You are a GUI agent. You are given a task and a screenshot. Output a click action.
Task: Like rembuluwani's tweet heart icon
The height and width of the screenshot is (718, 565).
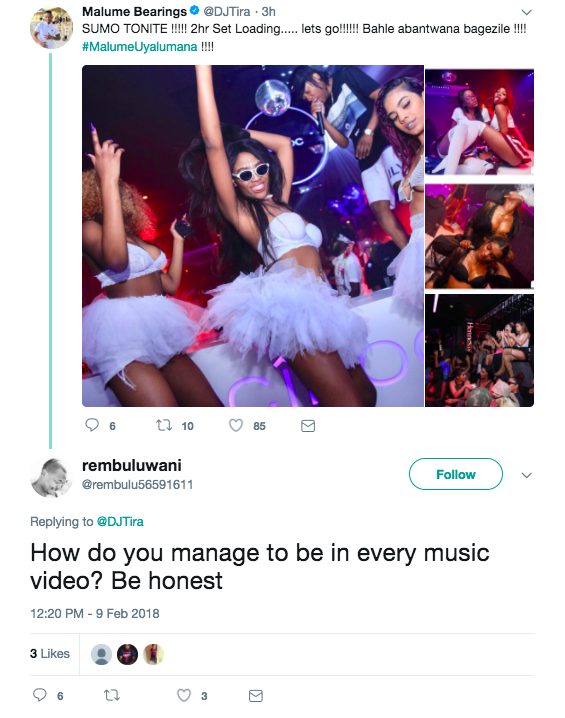[184, 695]
